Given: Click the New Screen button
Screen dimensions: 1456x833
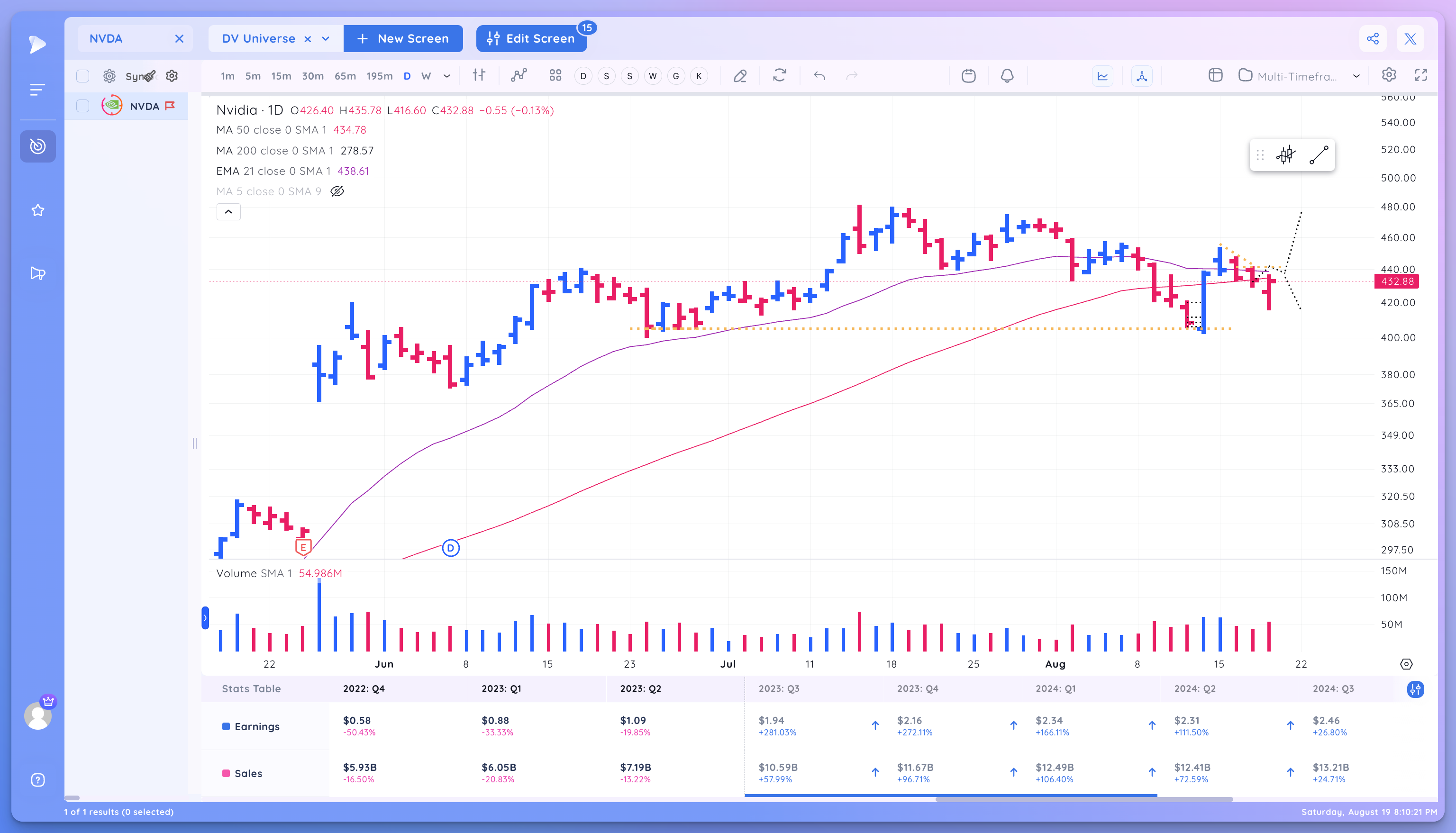Looking at the screenshot, I should coord(403,39).
